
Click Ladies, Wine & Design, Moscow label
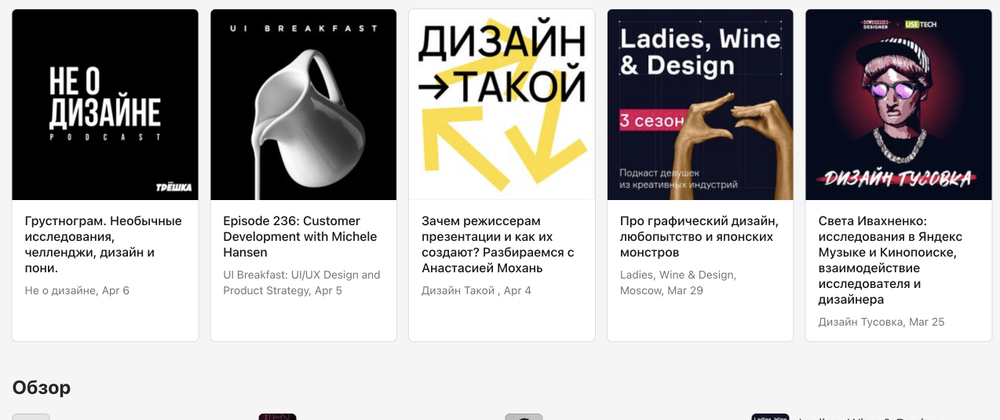pos(679,283)
